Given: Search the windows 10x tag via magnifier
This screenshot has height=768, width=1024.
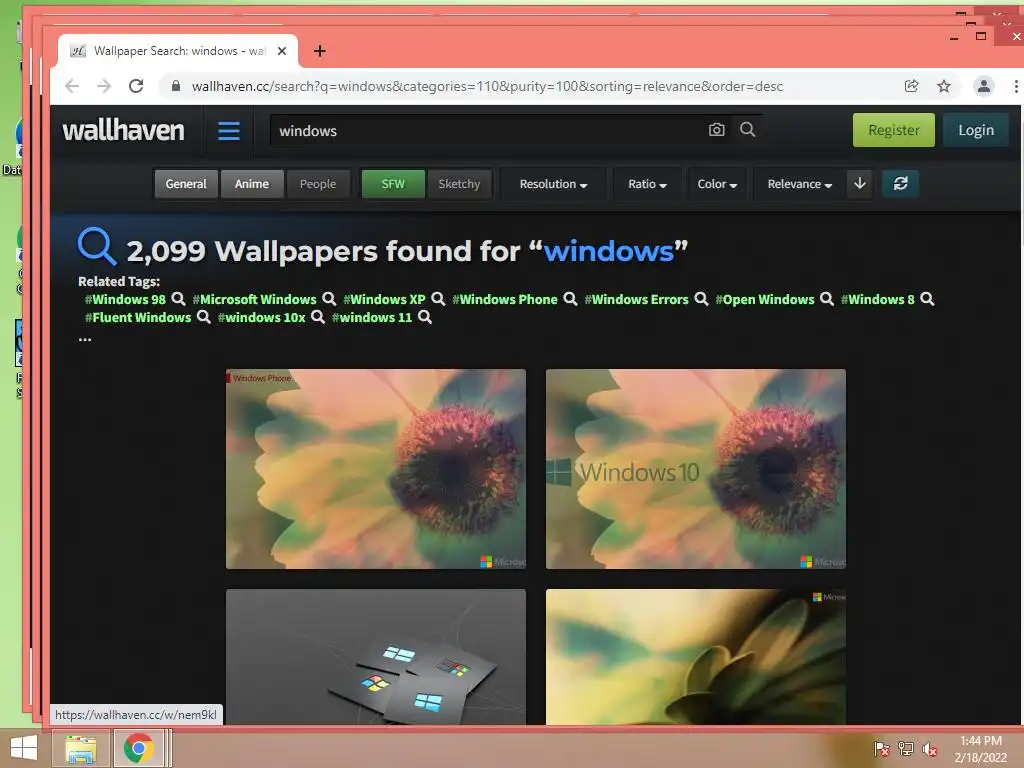Looking at the screenshot, I should coord(318,317).
